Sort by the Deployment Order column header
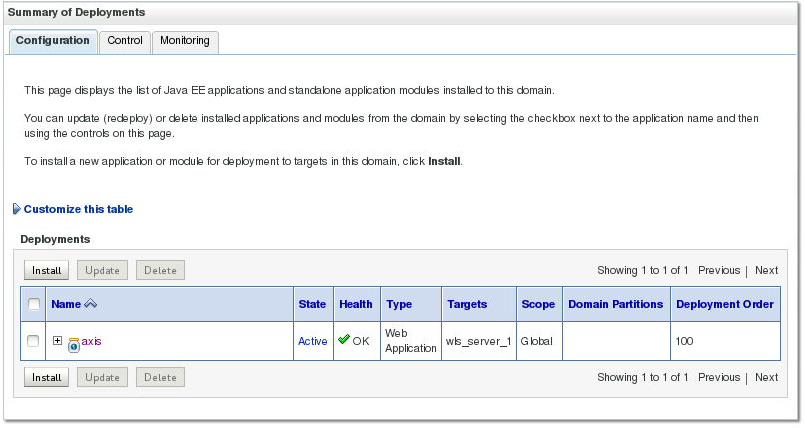804x429 pixels. (725, 304)
